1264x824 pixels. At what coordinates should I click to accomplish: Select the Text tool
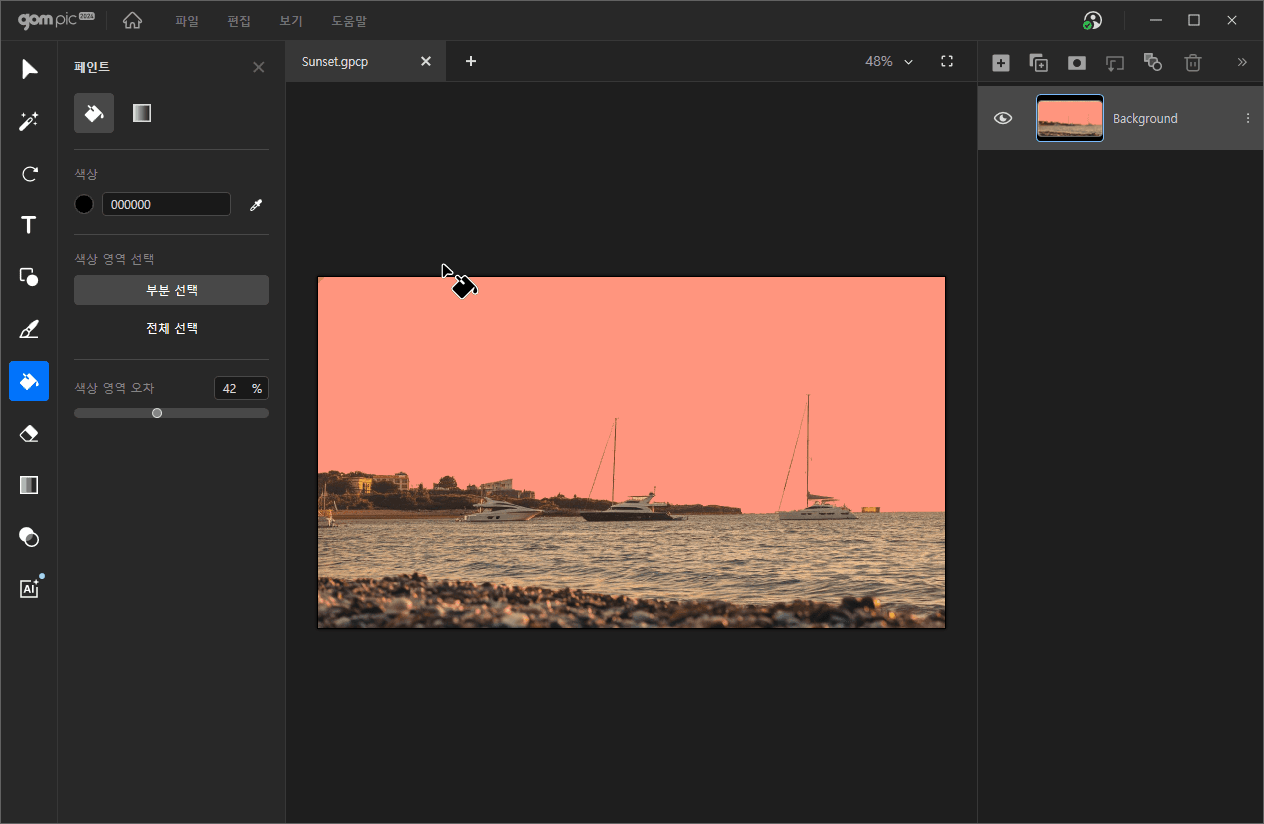coord(29,225)
